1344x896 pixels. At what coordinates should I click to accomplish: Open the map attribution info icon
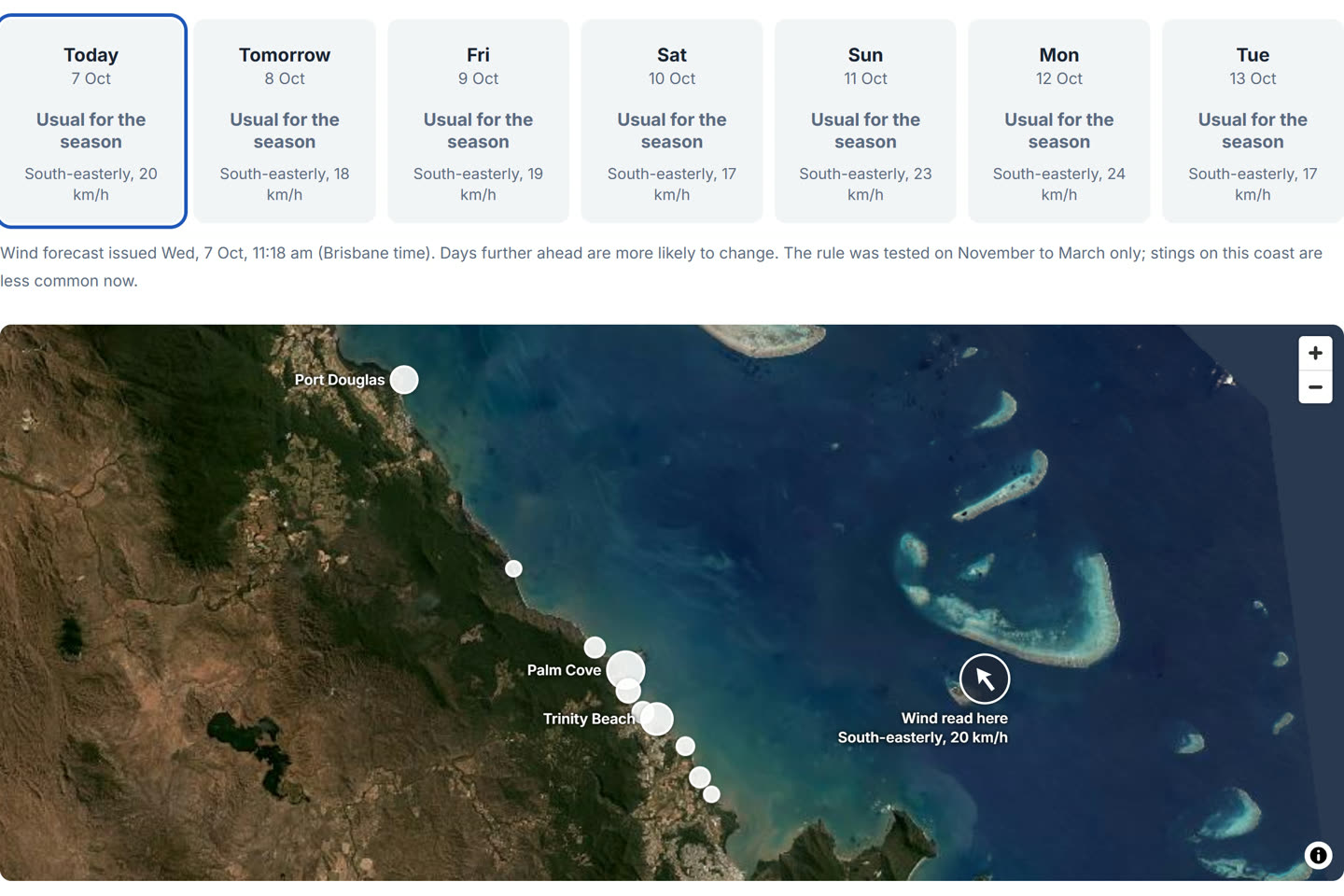tap(1318, 855)
